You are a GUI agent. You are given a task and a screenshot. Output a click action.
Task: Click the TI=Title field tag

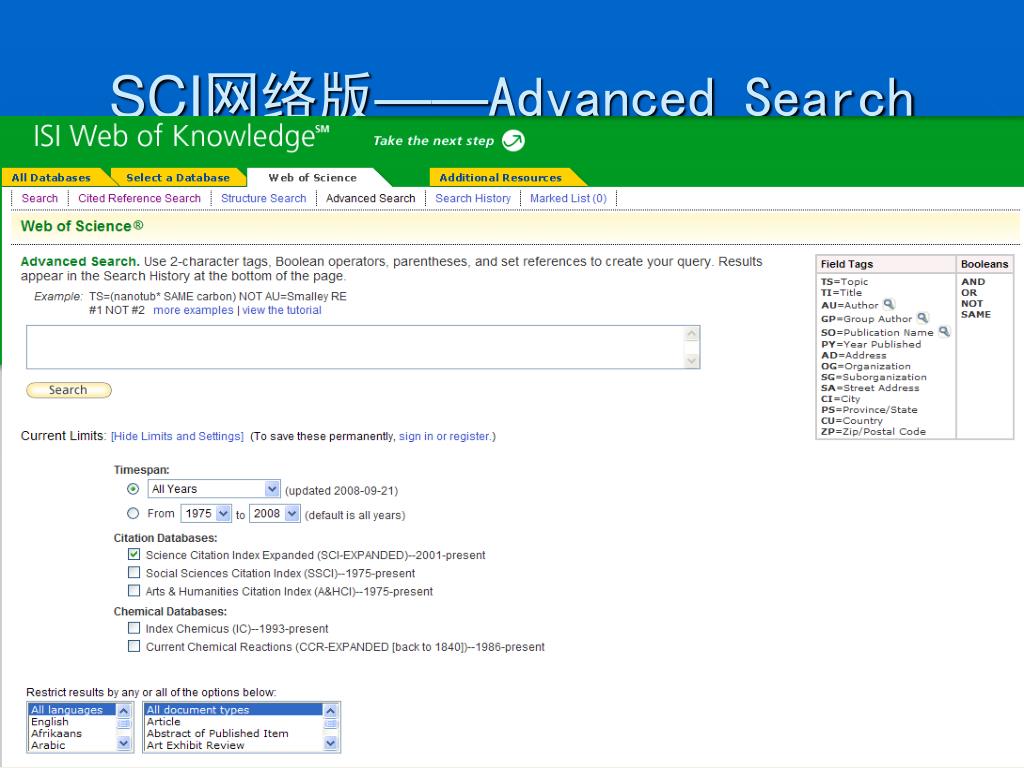(x=841, y=293)
